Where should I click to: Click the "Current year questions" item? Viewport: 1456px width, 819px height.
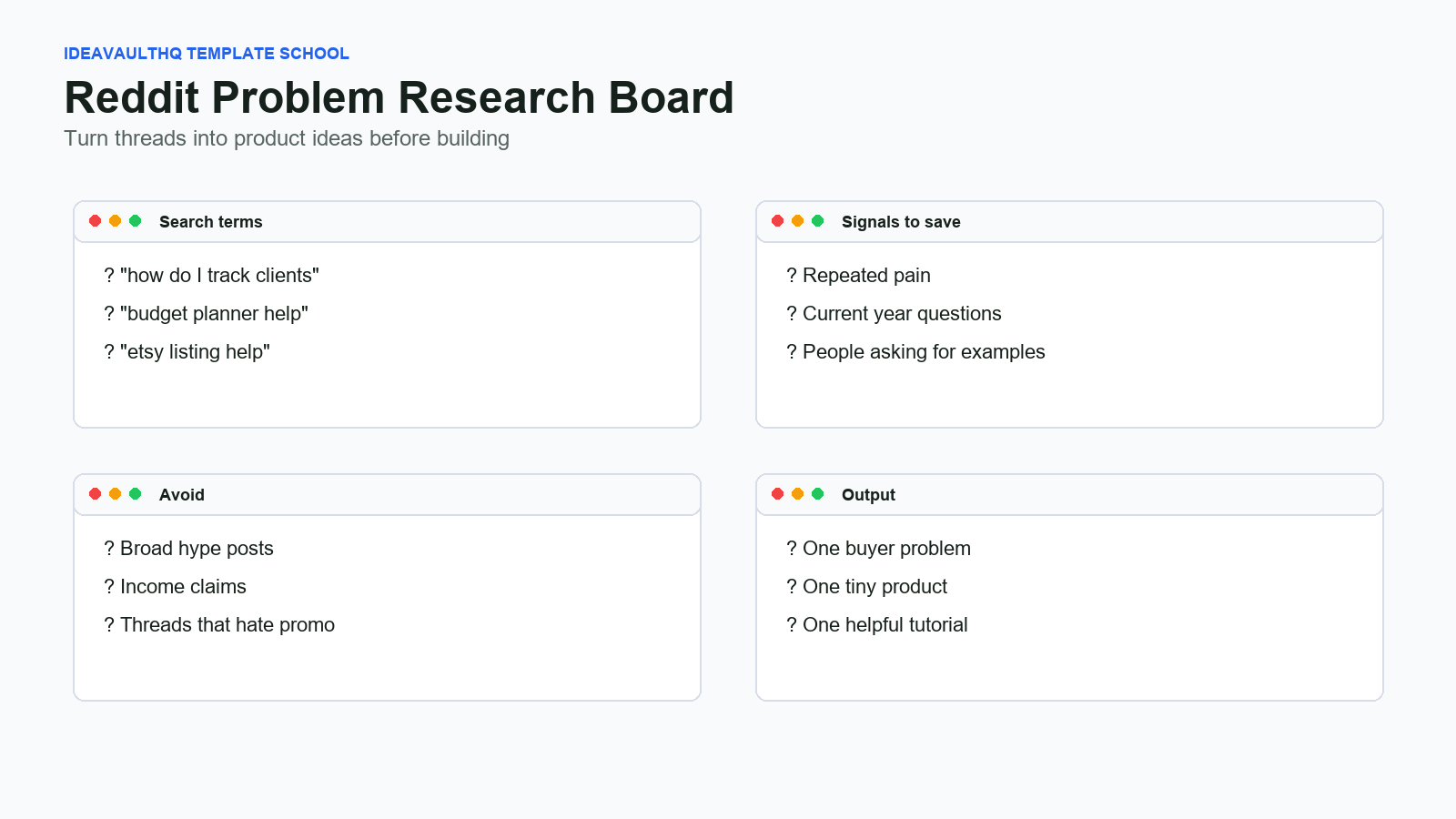tap(895, 314)
